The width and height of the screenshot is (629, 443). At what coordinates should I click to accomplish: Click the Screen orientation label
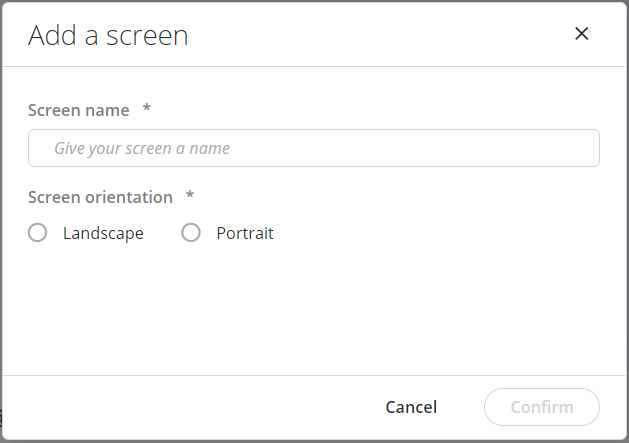pos(100,197)
